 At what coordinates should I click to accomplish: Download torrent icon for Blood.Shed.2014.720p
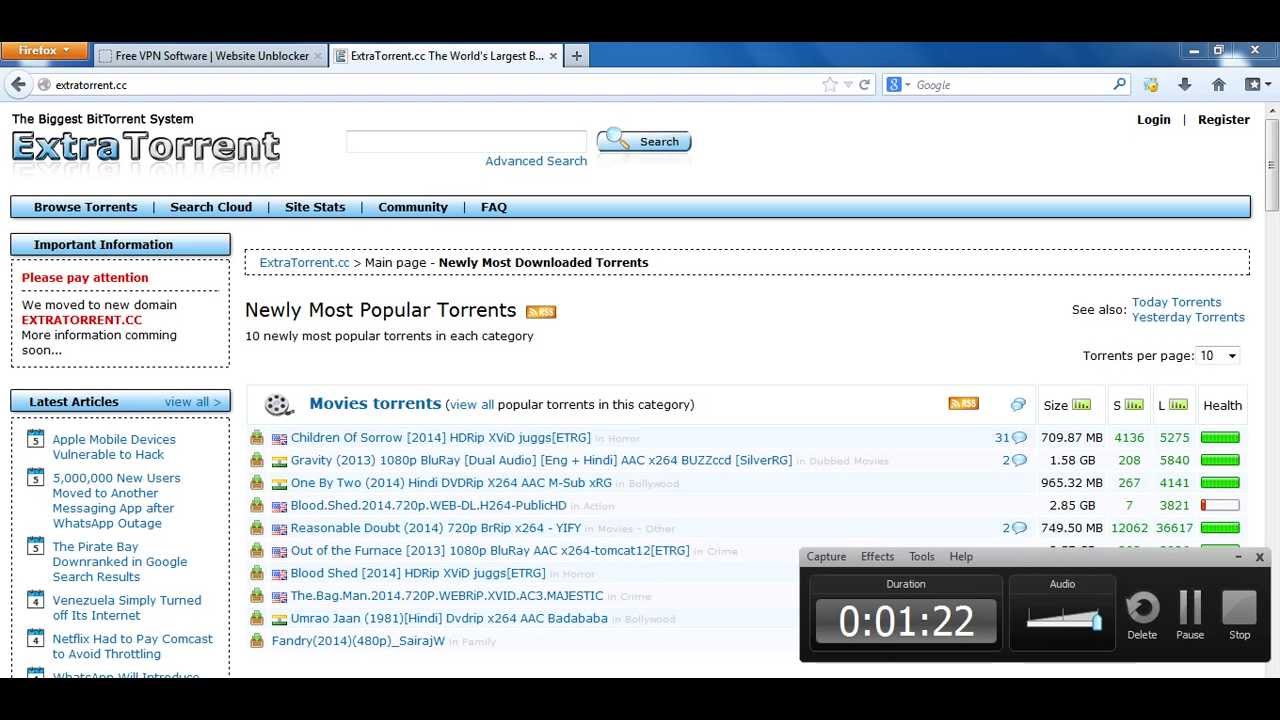(257, 505)
